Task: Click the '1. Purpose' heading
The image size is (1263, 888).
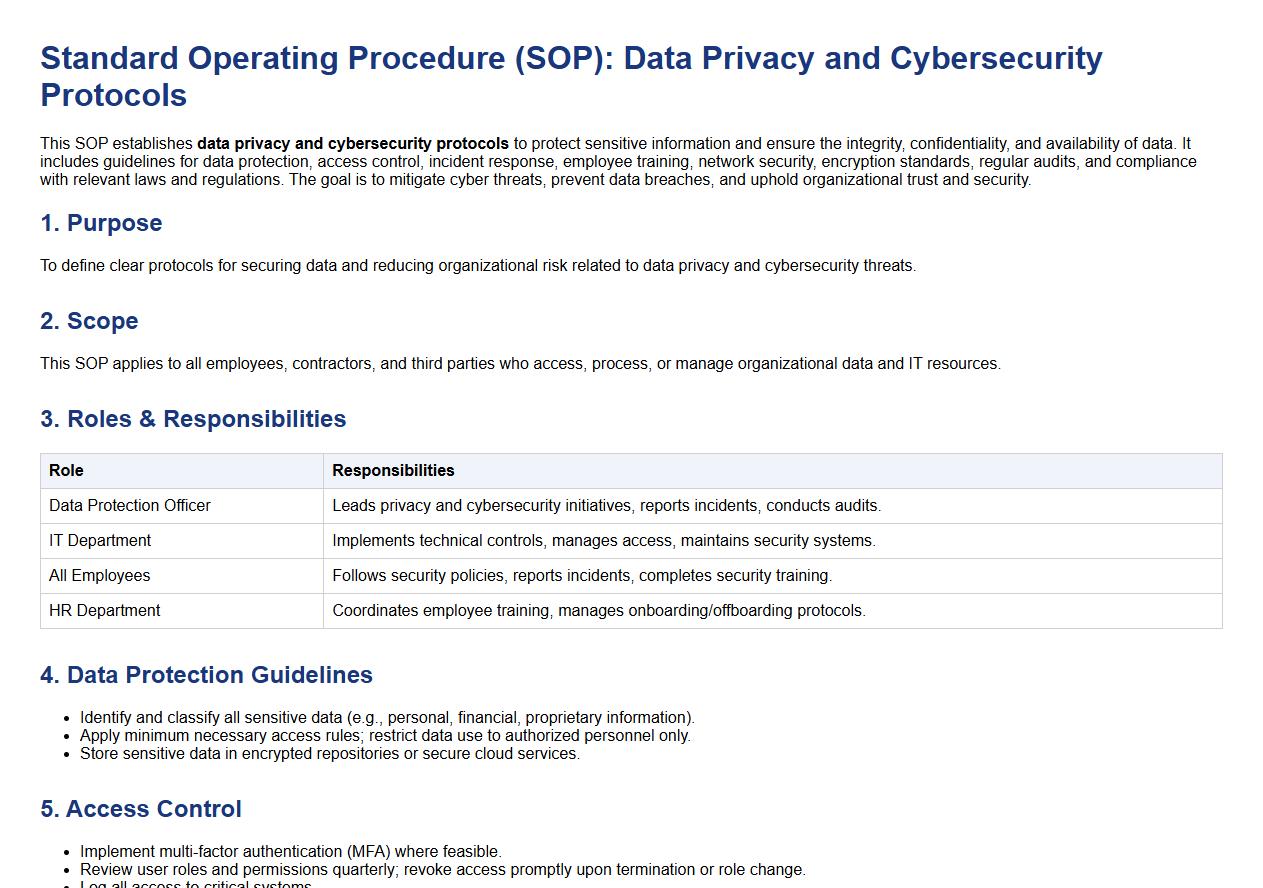Action: pyautogui.click(x=101, y=223)
